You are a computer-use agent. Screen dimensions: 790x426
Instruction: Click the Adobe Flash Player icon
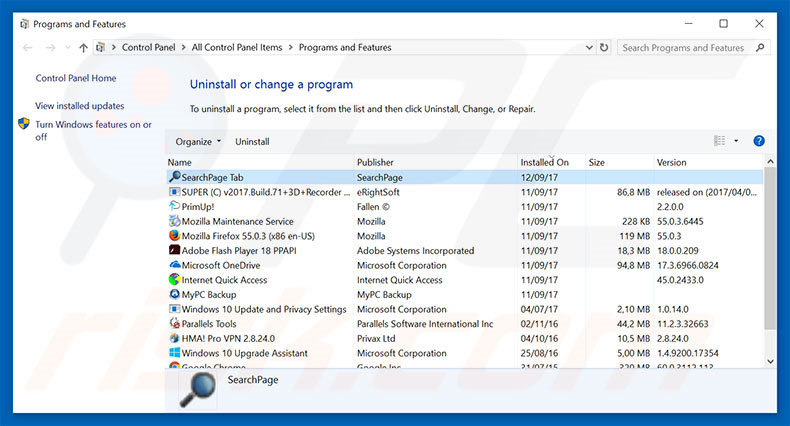click(174, 251)
